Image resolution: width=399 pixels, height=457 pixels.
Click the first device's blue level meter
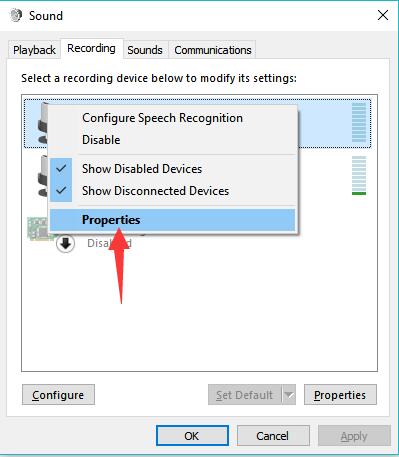coord(359,122)
